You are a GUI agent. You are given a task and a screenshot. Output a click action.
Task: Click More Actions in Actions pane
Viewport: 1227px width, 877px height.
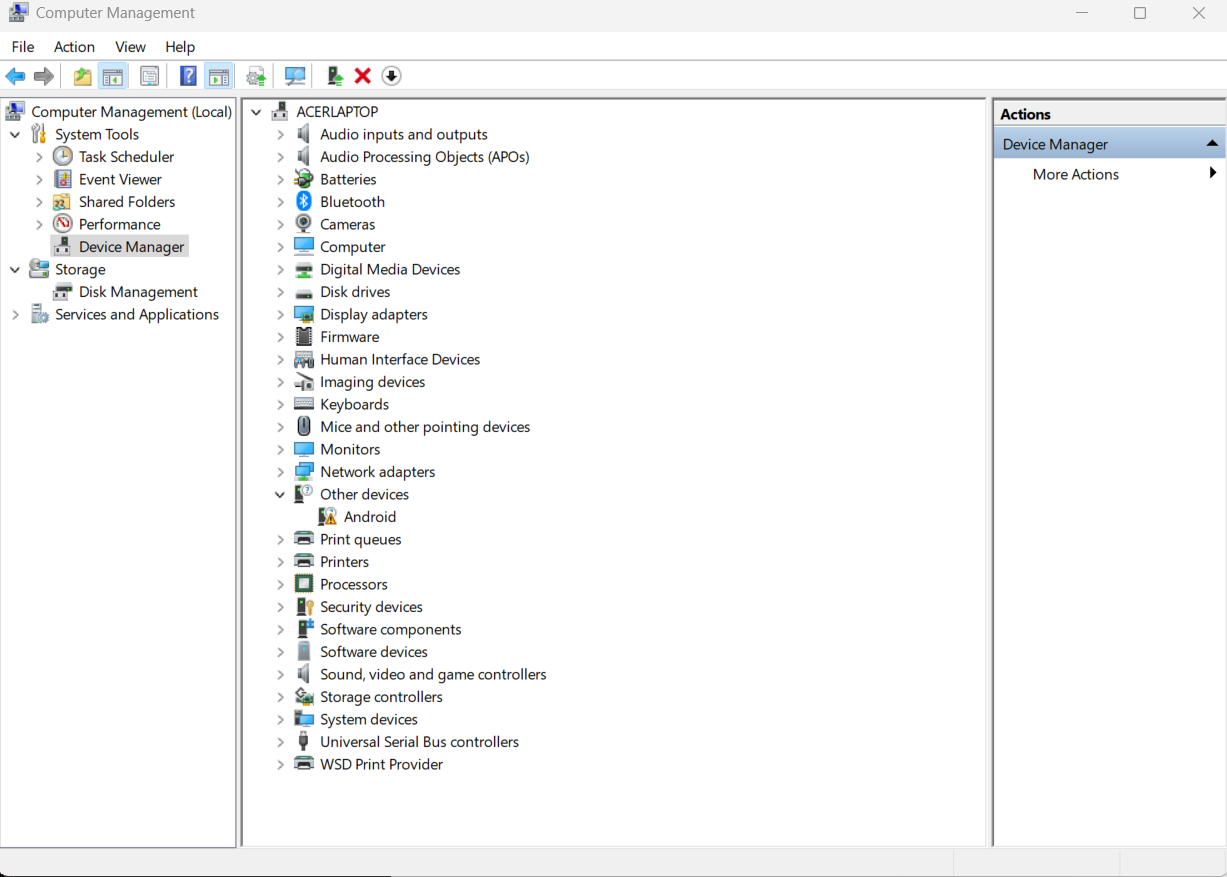1075,174
